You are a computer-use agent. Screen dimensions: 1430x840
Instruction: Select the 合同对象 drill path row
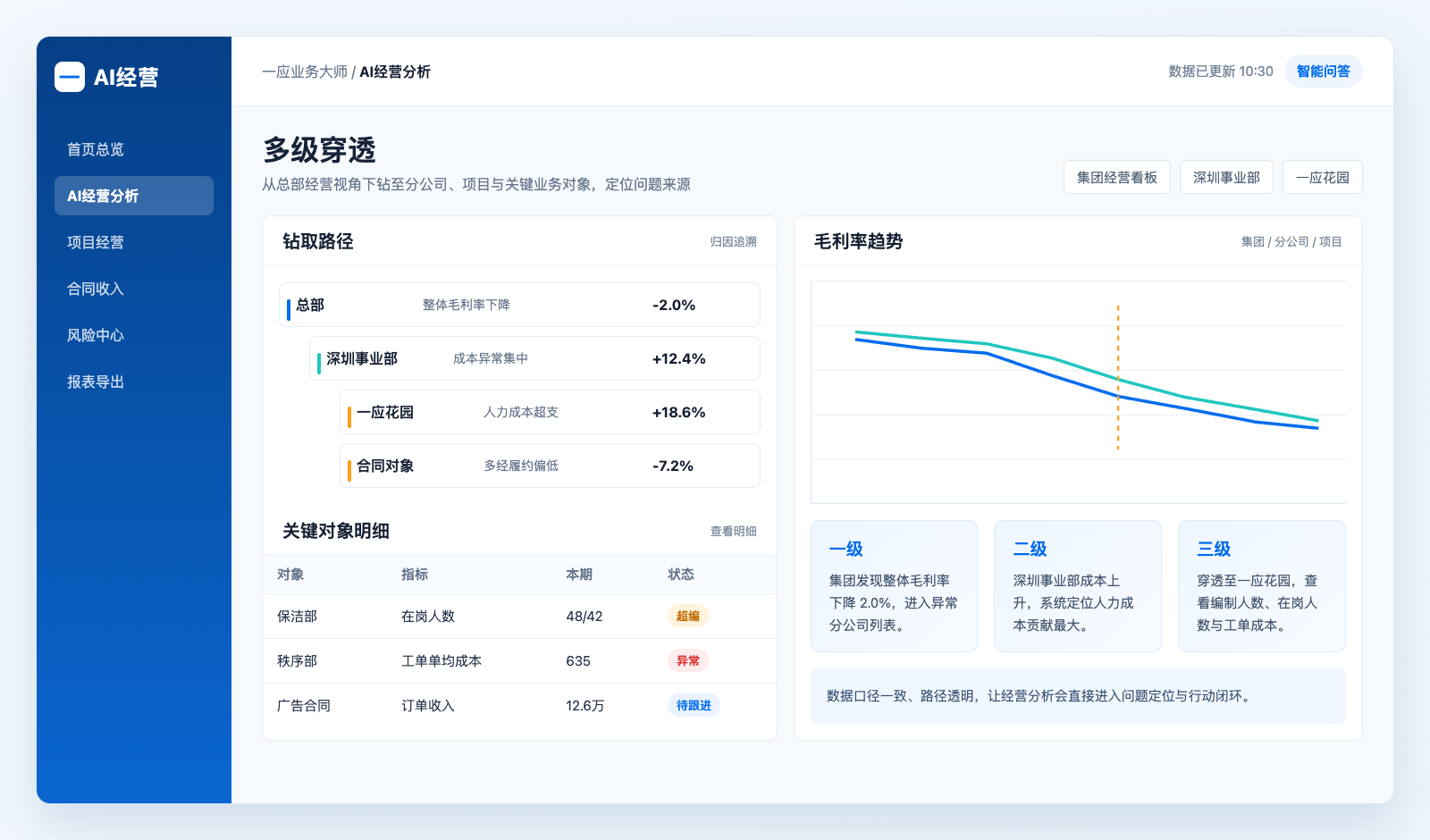click(x=550, y=466)
